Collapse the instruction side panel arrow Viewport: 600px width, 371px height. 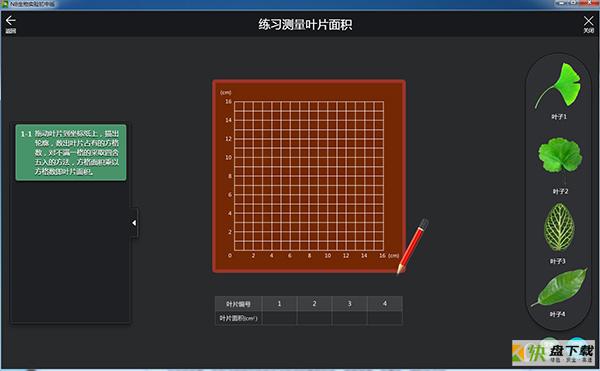pyautogui.click(x=134, y=223)
